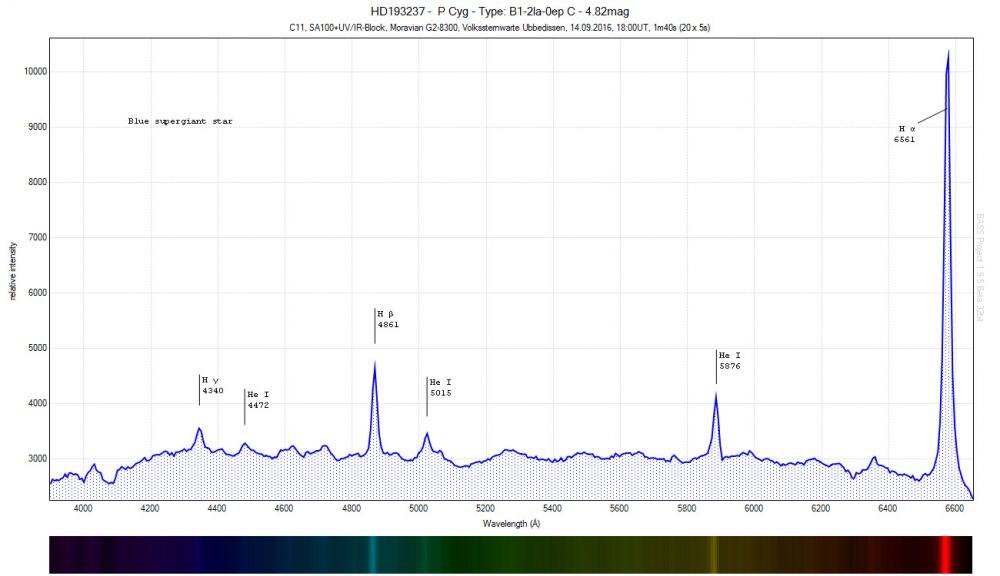Click the 6000 tick on the wavelength axis
This screenshot has width=1000, height=576.
coord(754,508)
